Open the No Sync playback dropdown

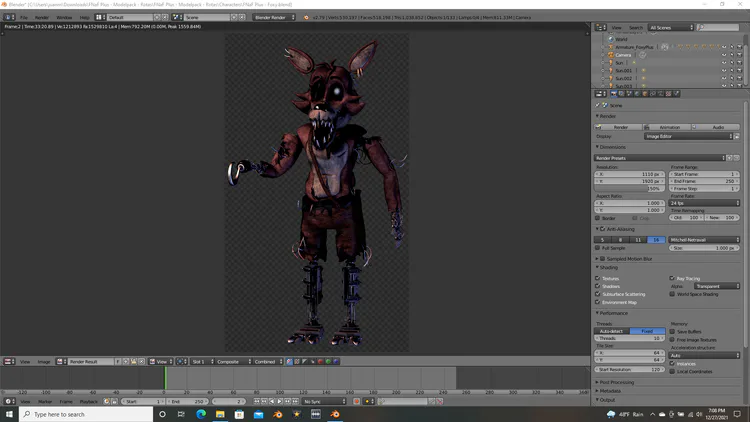pos(324,401)
